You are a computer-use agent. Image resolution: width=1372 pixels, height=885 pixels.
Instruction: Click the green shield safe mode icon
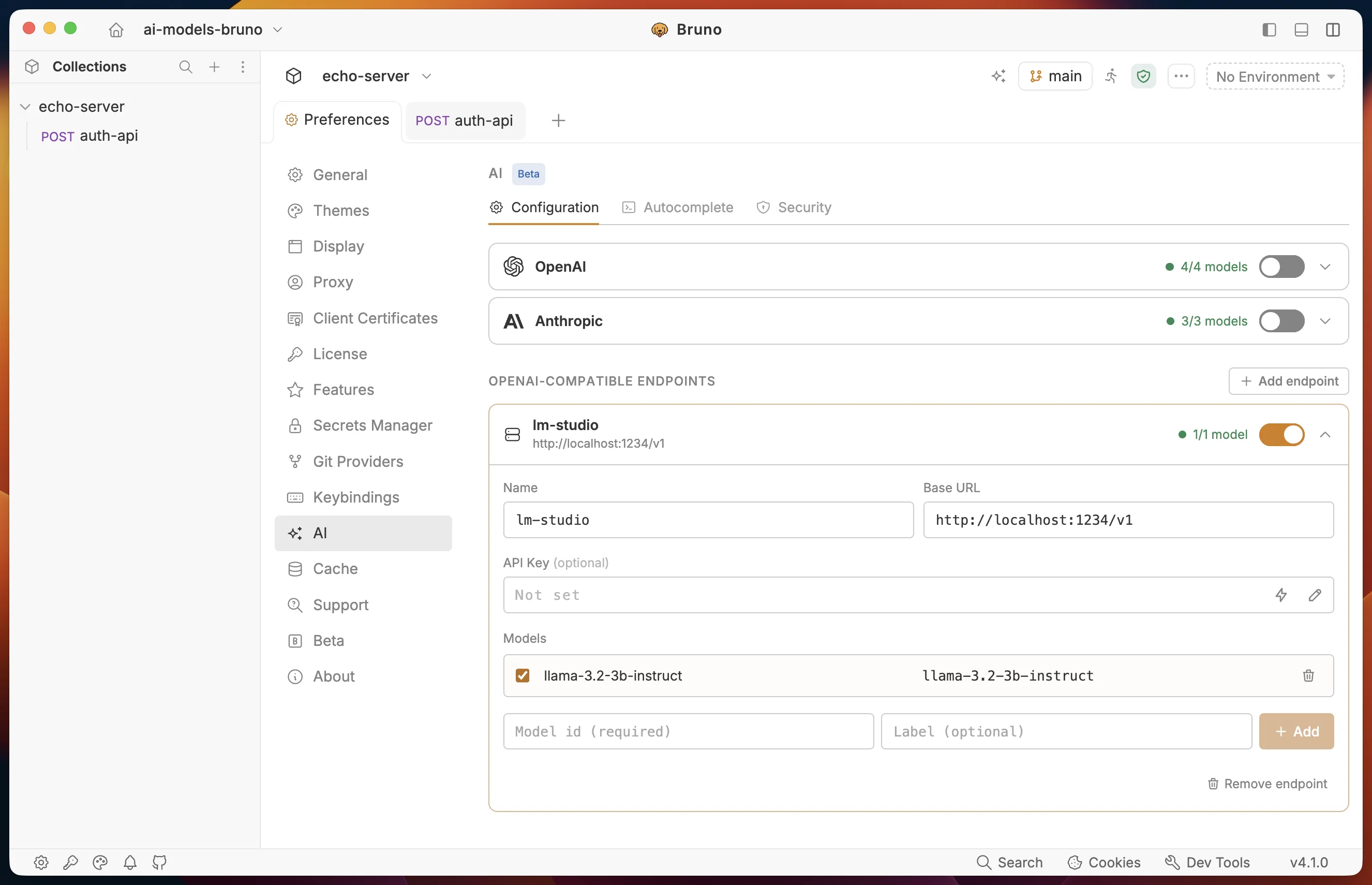pyautogui.click(x=1143, y=76)
